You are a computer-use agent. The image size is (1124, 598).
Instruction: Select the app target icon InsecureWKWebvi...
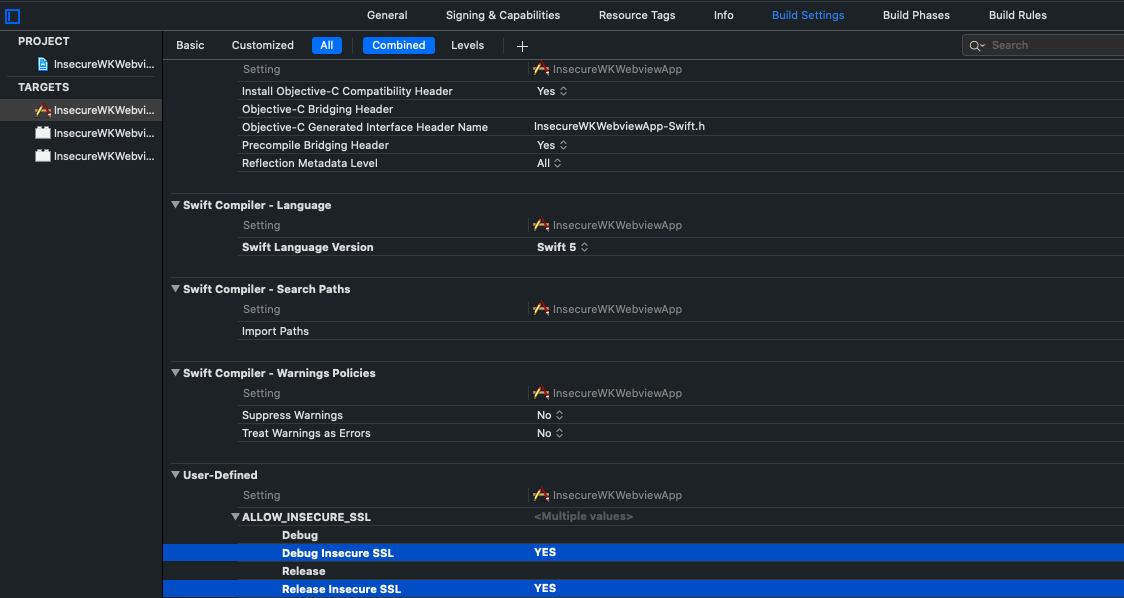[x=43, y=110]
